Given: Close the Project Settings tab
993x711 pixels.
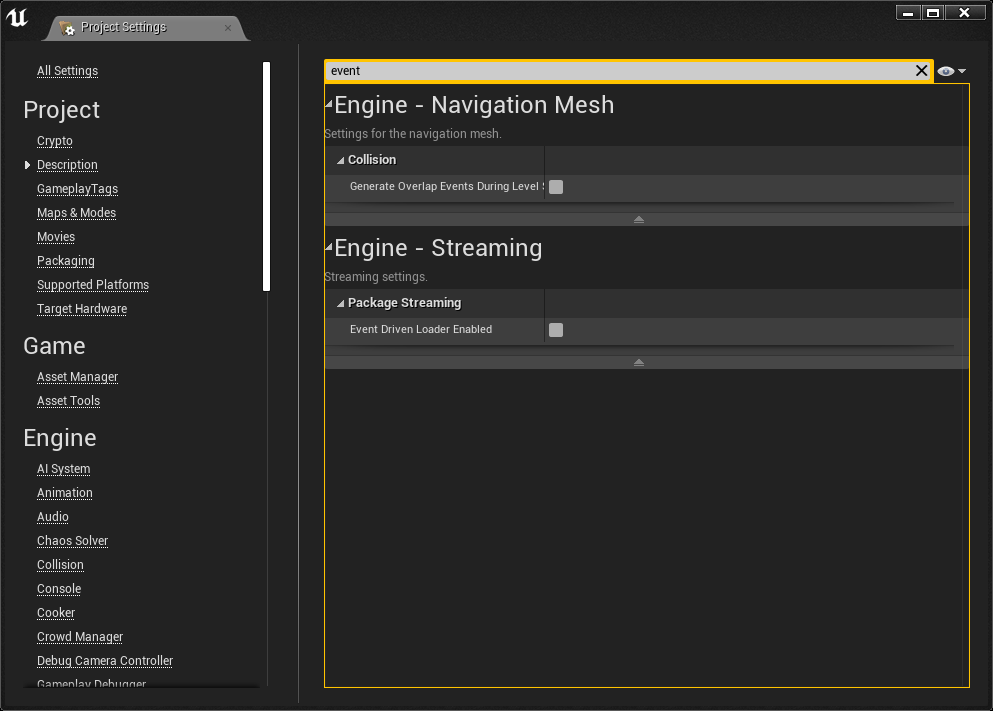Looking at the screenshot, I should 228,28.
